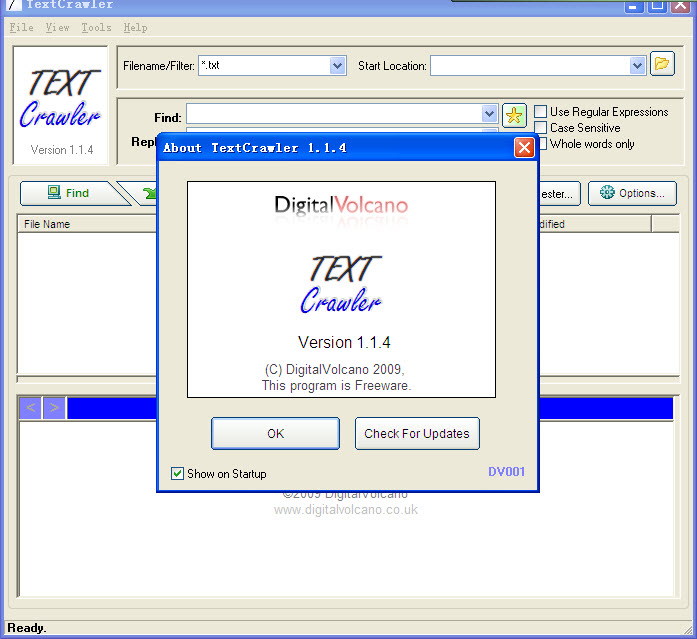Image resolution: width=697 pixels, height=639 pixels.
Task: Click the Filename/Filter text field
Action: coord(264,66)
